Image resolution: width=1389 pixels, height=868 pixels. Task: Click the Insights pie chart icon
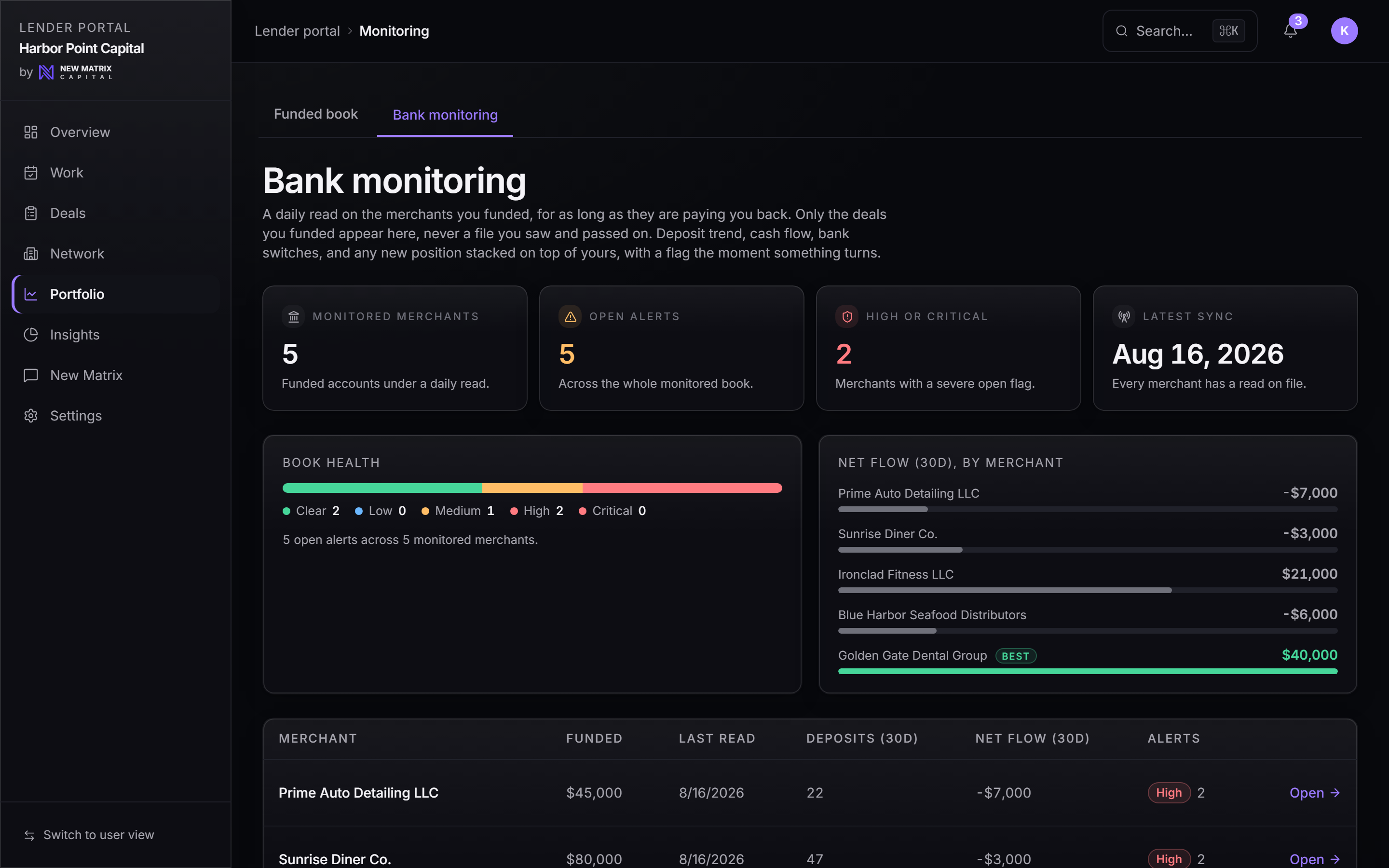coord(31,335)
